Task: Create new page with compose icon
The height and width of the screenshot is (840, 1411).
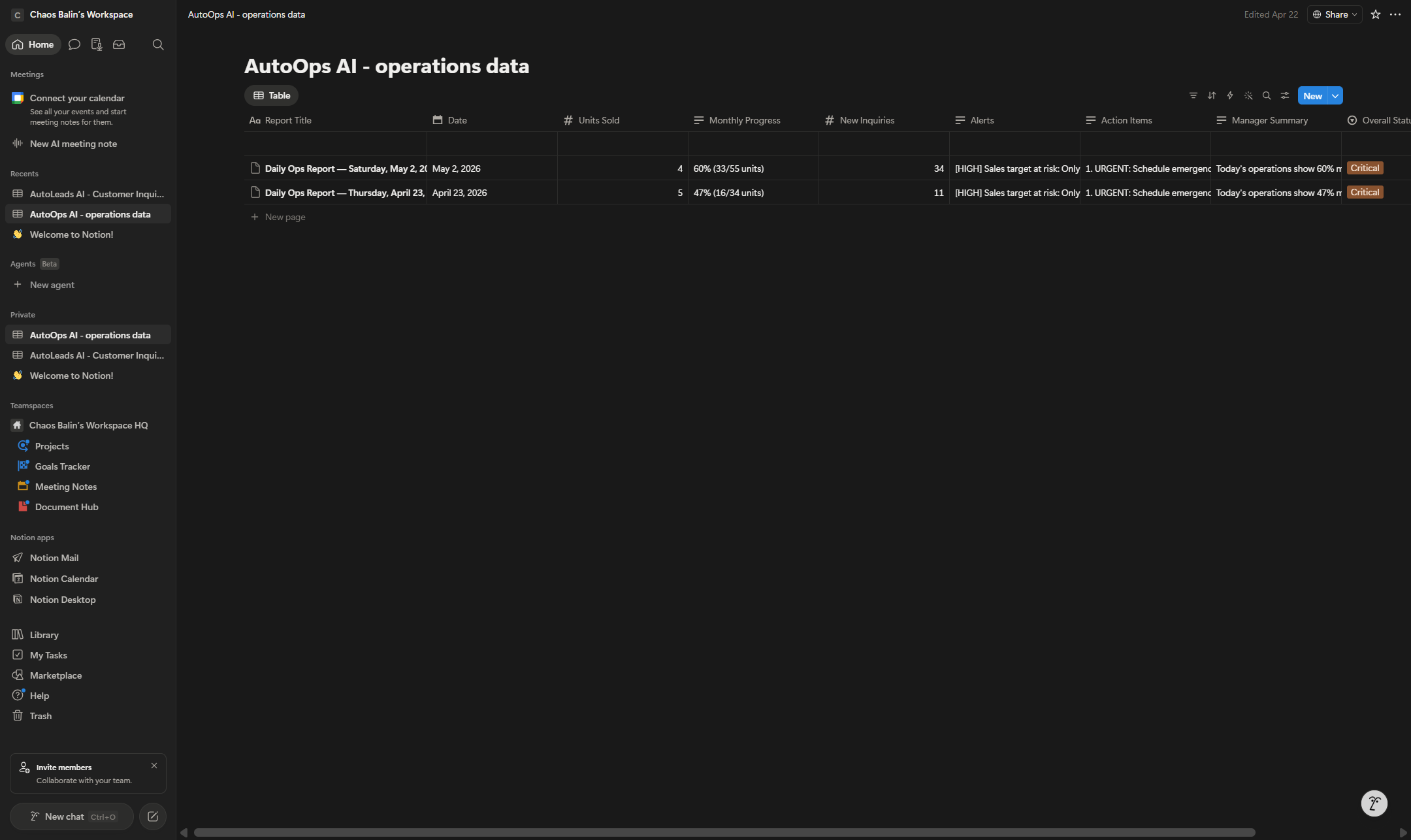Action: 153,816
